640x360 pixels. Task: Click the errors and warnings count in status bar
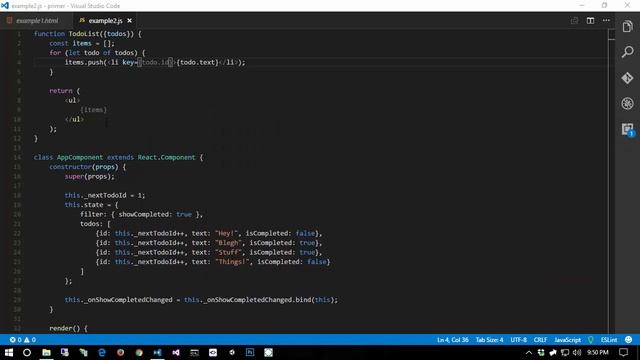(23, 340)
